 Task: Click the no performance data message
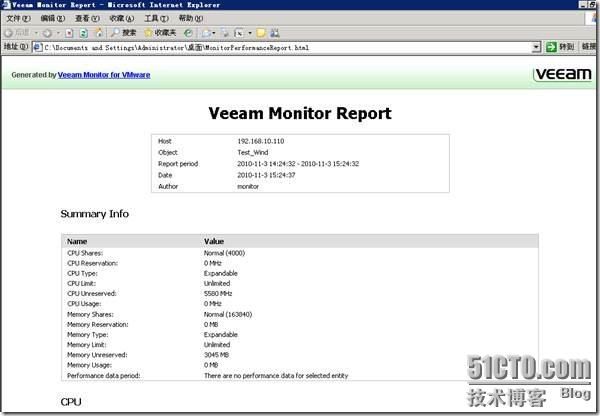pos(276,376)
